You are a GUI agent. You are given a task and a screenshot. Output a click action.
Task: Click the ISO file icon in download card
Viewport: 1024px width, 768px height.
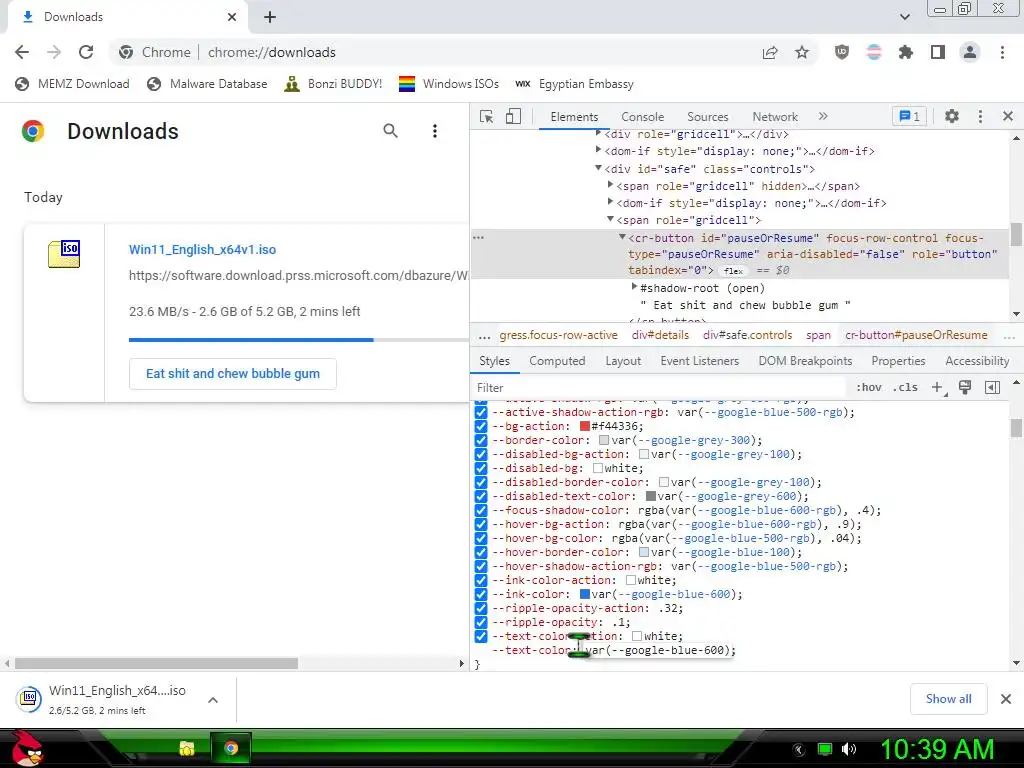pyautogui.click(x=64, y=253)
